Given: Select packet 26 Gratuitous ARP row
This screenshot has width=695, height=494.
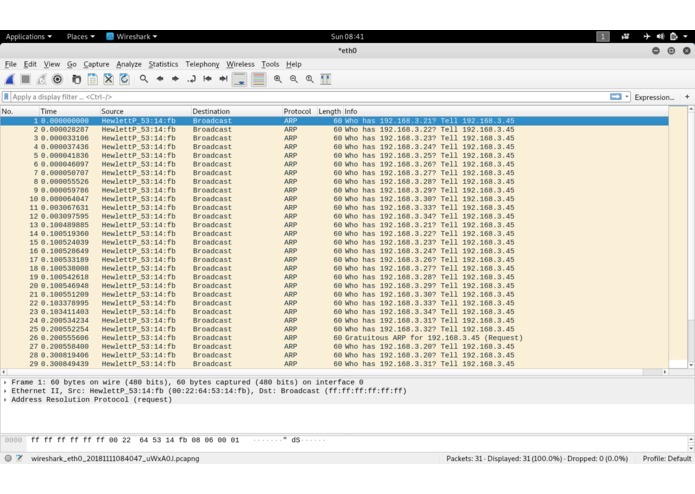Looking at the screenshot, I should (x=334, y=338).
